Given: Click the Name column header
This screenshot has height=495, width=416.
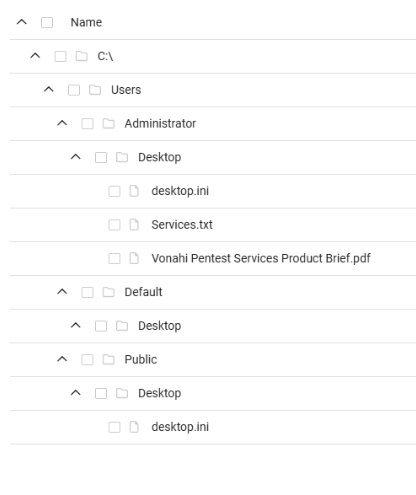Looking at the screenshot, I should pyautogui.click(x=86, y=22).
